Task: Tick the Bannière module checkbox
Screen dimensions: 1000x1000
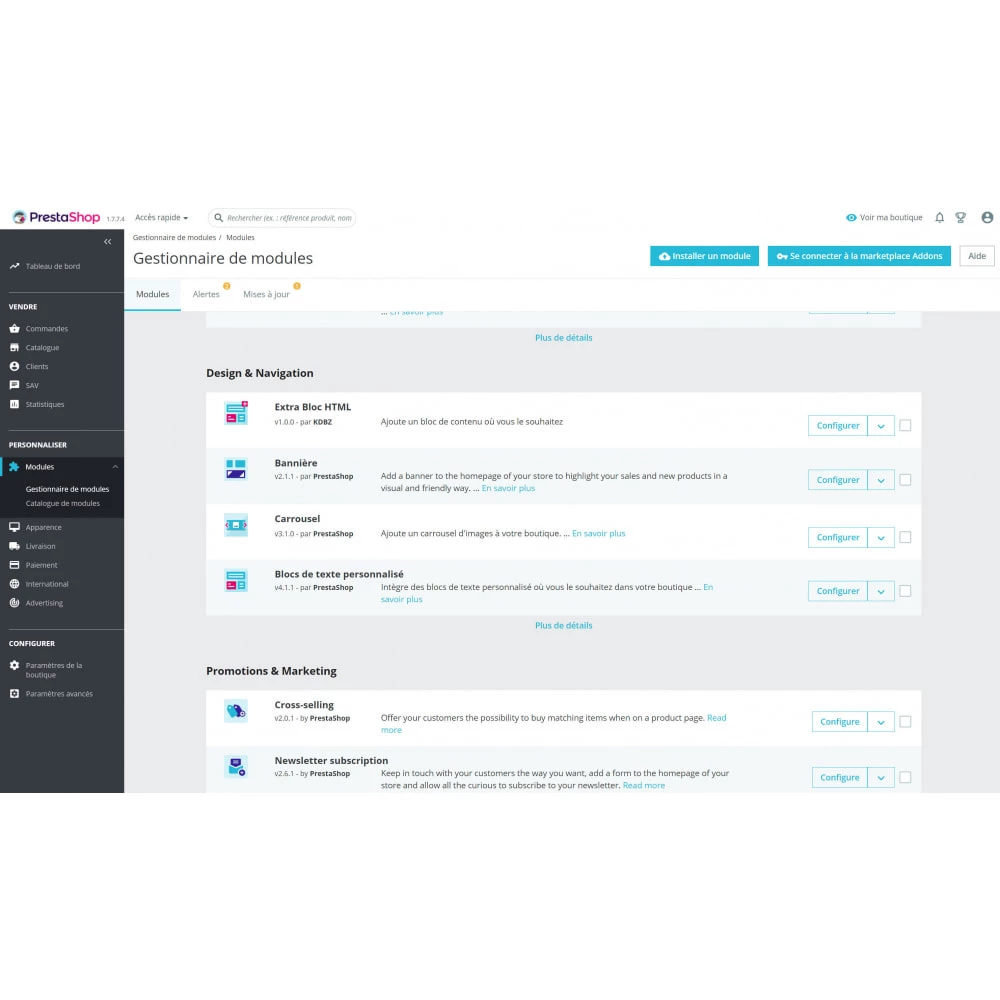Action: (x=905, y=480)
